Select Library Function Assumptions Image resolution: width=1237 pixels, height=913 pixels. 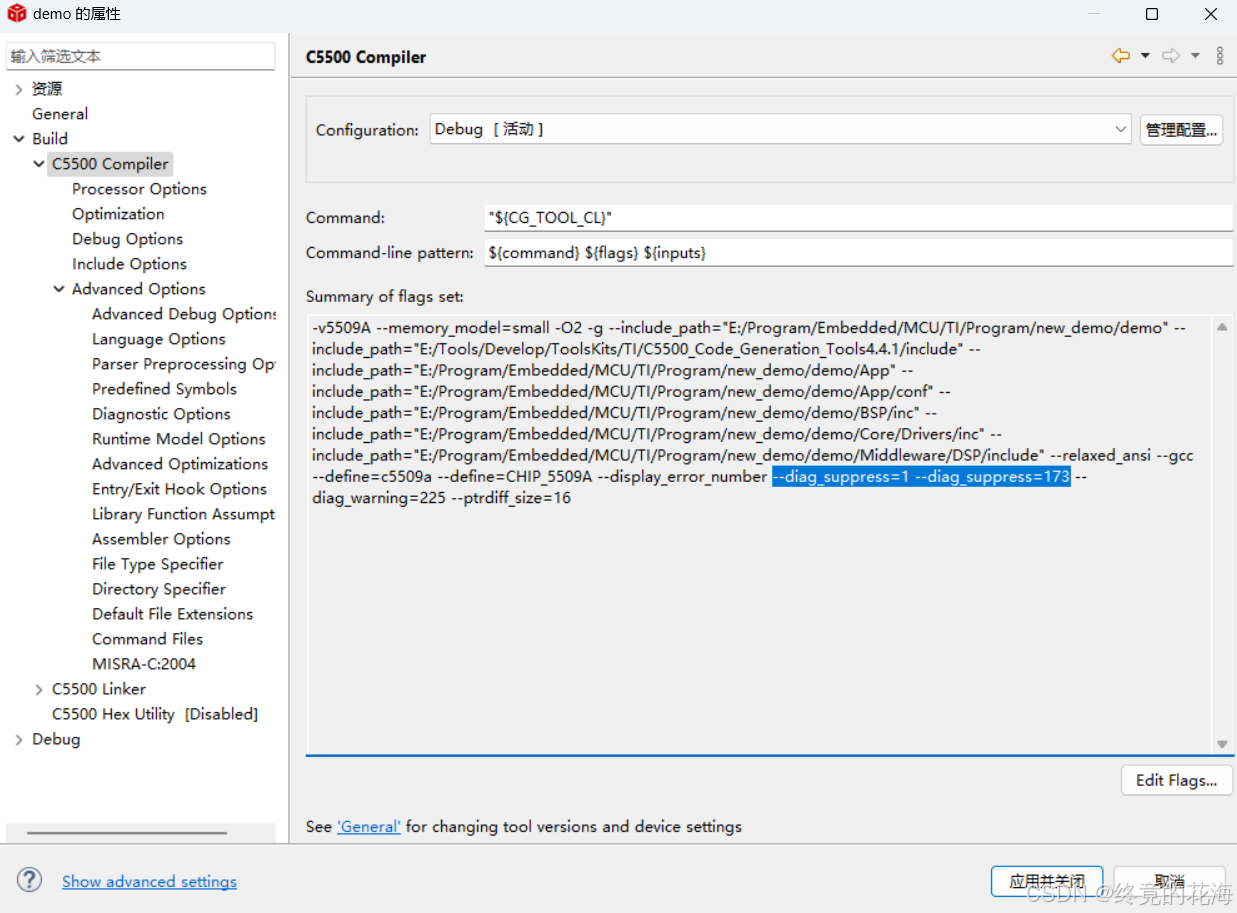[184, 514]
